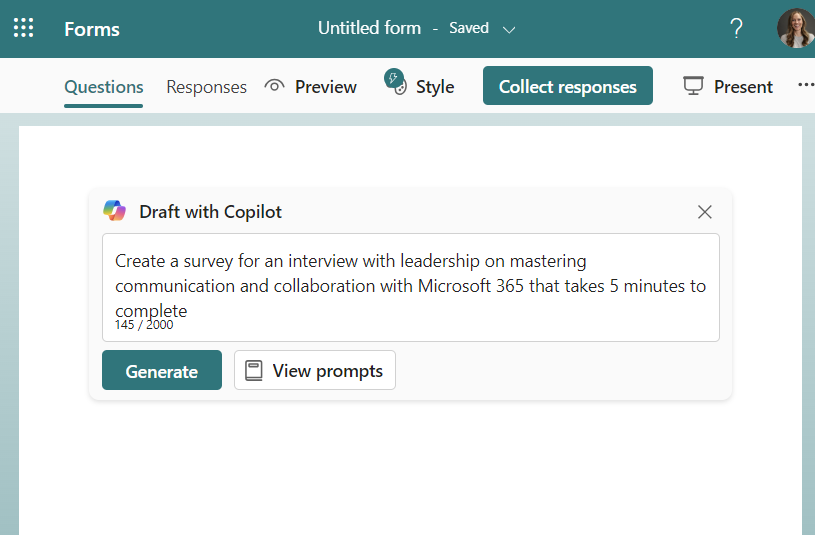The image size is (815, 535).
Task: Close the Draft with Copilot panel
Action: (705, 212)
